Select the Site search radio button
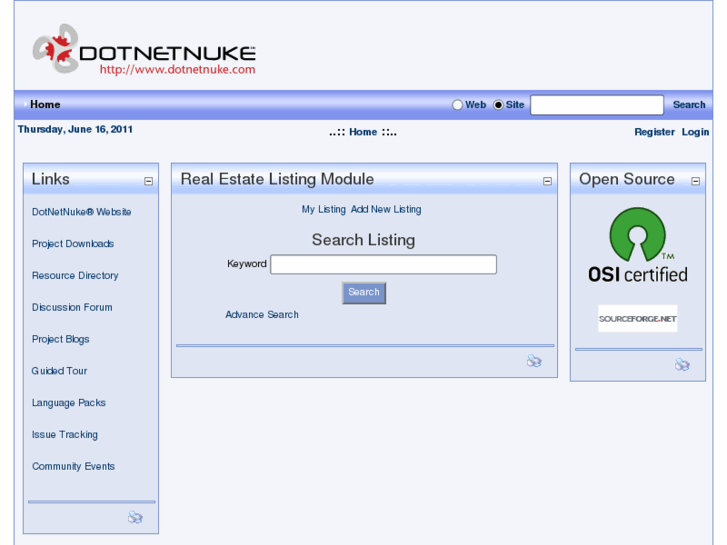727x545 pixels. tap(498, 105)
